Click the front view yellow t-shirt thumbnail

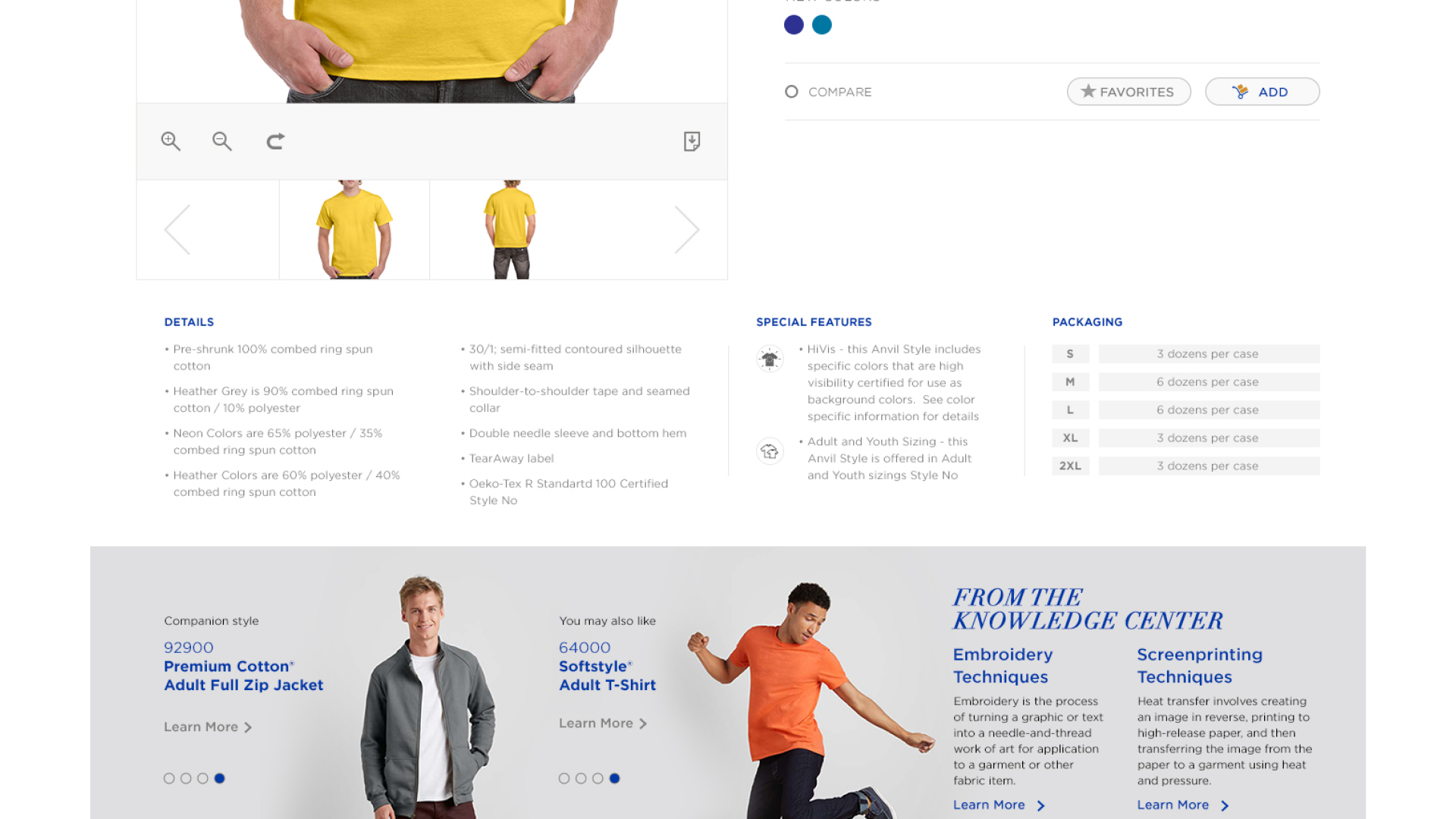click(x=356, y=228)
